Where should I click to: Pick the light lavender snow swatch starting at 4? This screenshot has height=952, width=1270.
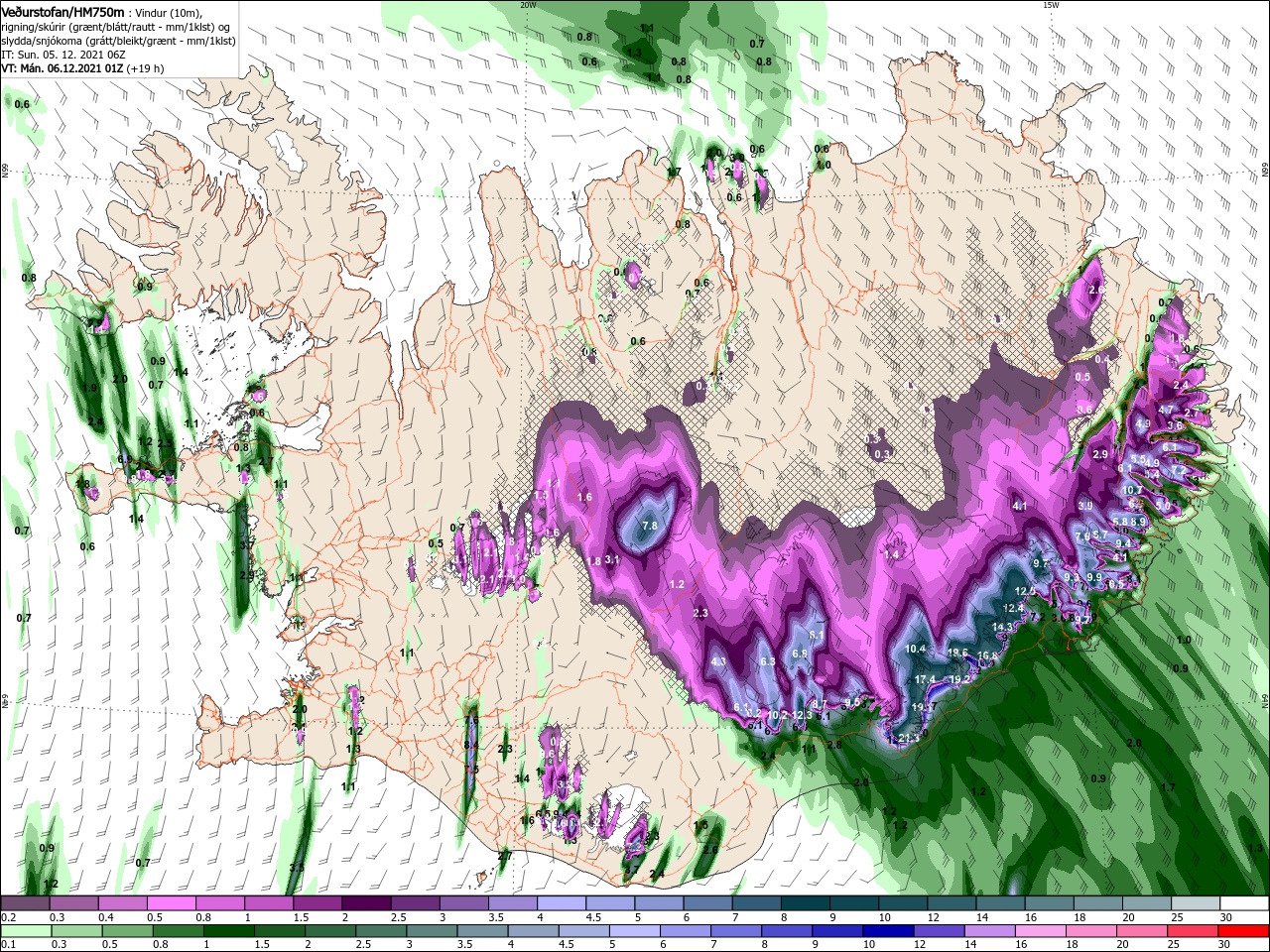point(560,903)
